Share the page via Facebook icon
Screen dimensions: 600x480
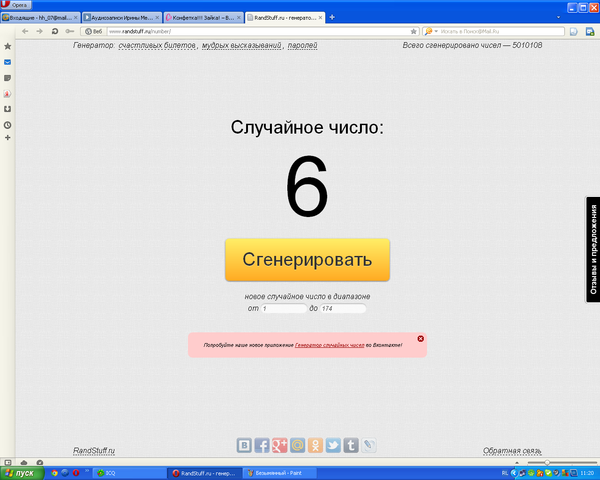(262, 445)
